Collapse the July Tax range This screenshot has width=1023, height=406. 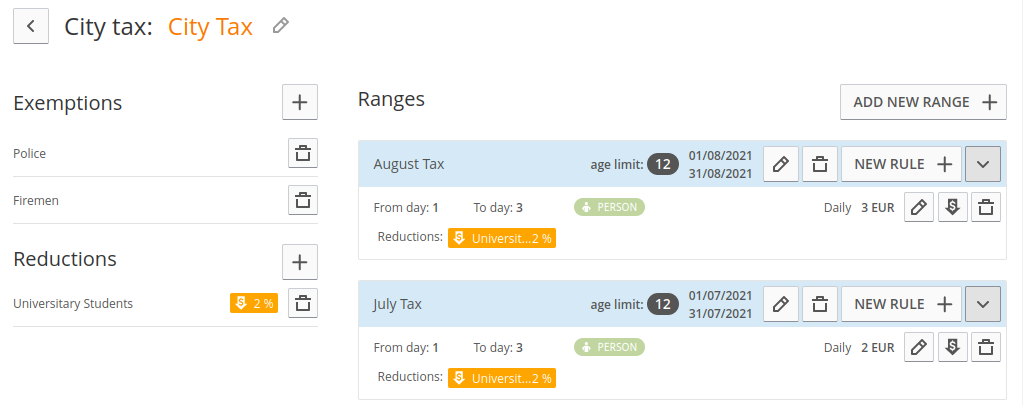pos(983,304)
